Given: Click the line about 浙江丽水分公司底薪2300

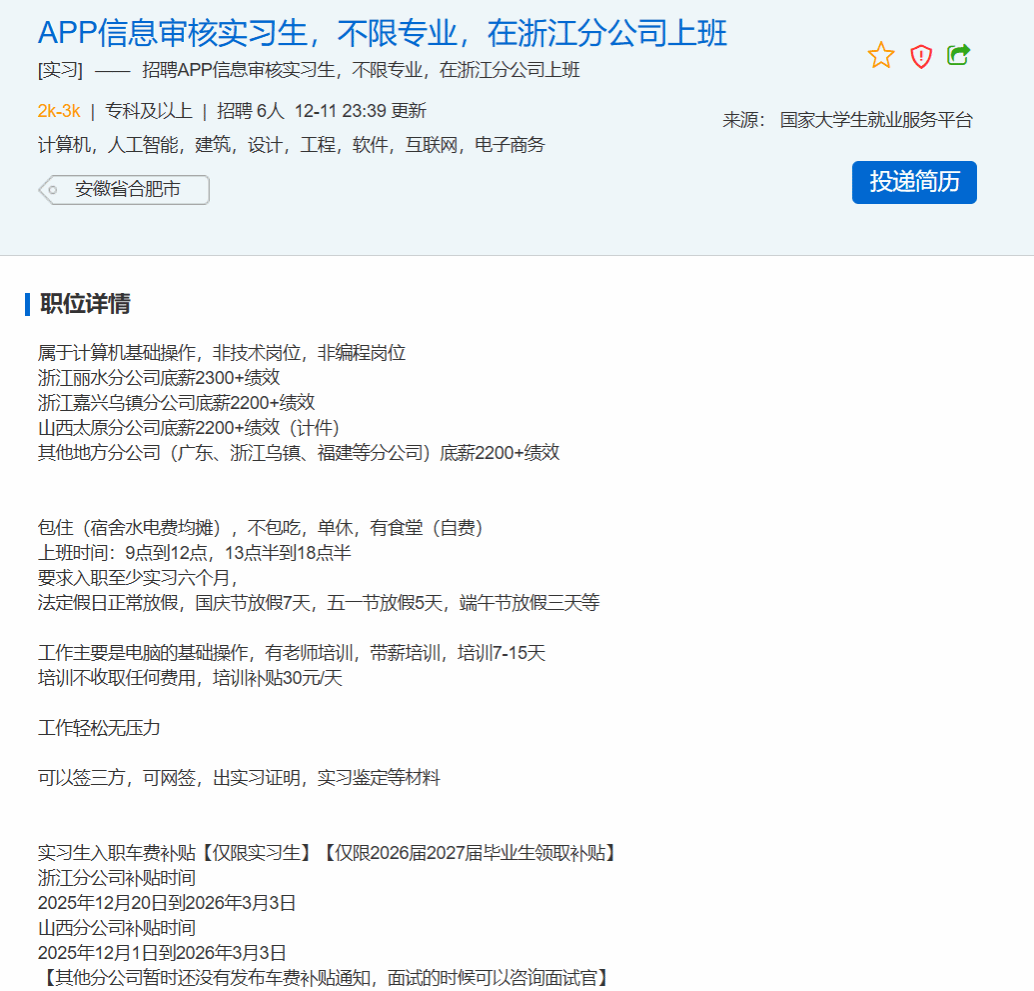Looking at the screenshot, I should [158, 377].
